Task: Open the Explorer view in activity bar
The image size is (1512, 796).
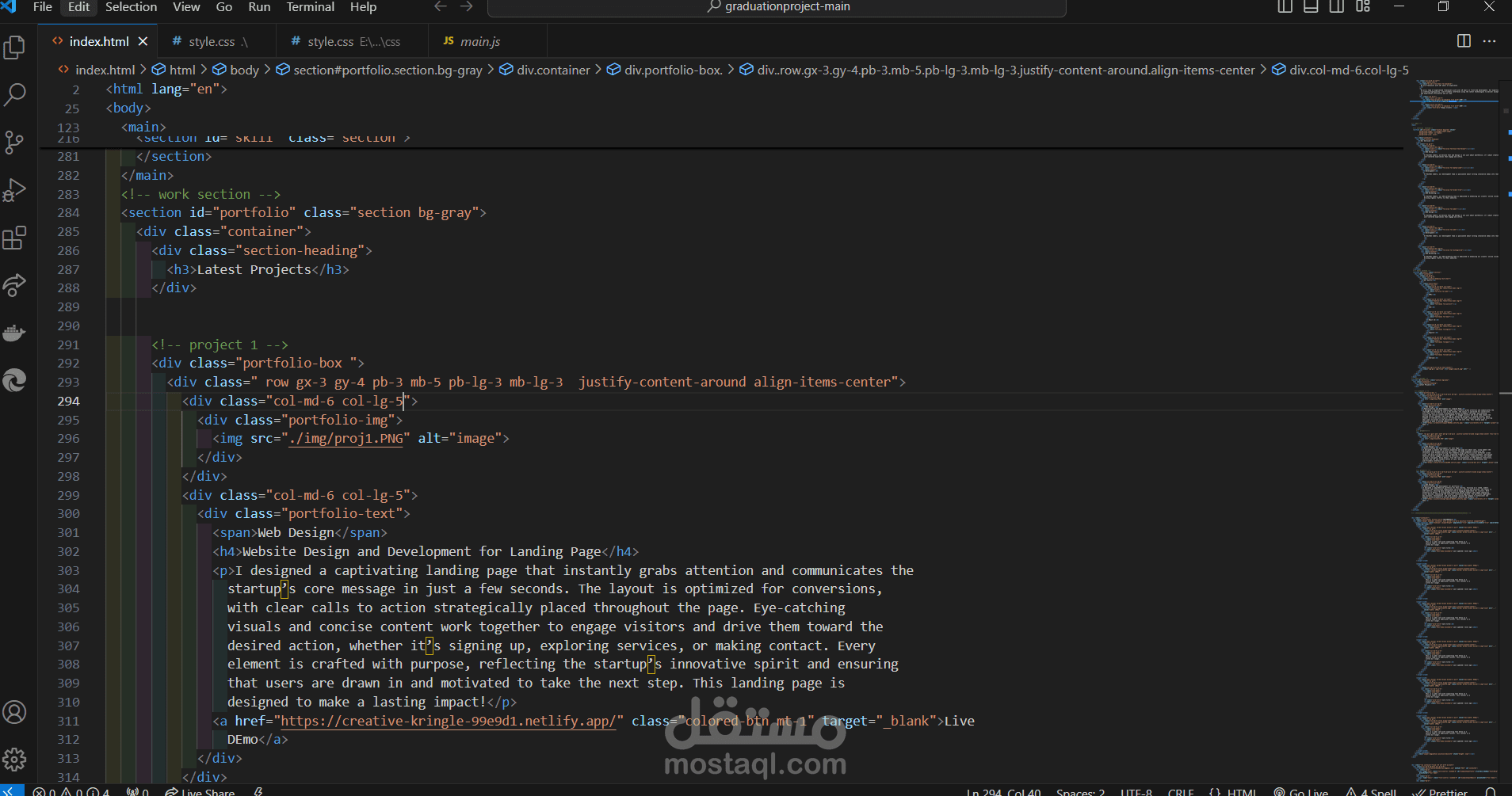Action: (14, 48)
